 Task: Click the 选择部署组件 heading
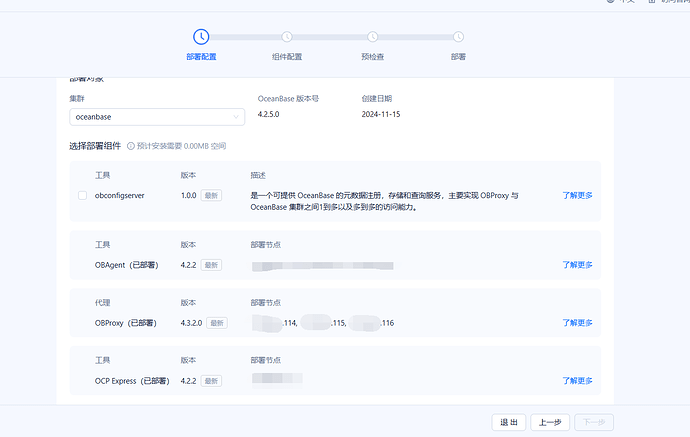[x=95, y=146]
